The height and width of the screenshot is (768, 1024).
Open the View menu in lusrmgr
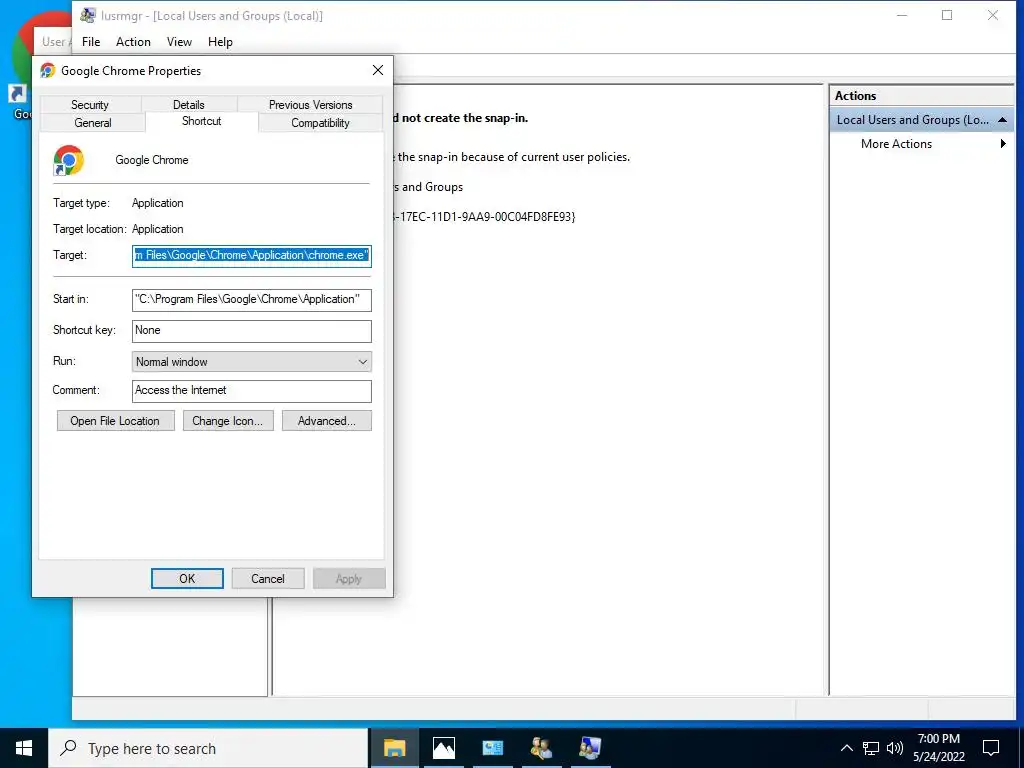179,42
